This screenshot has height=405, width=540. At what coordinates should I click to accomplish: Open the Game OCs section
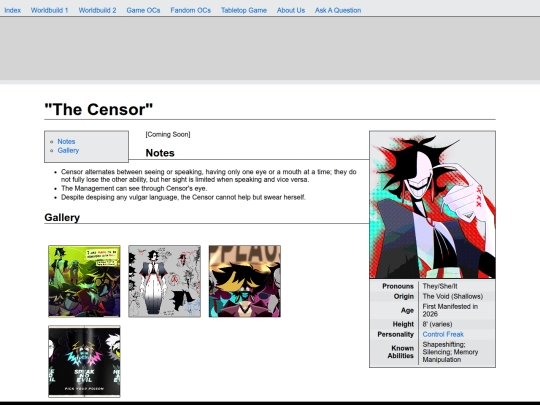143,10
